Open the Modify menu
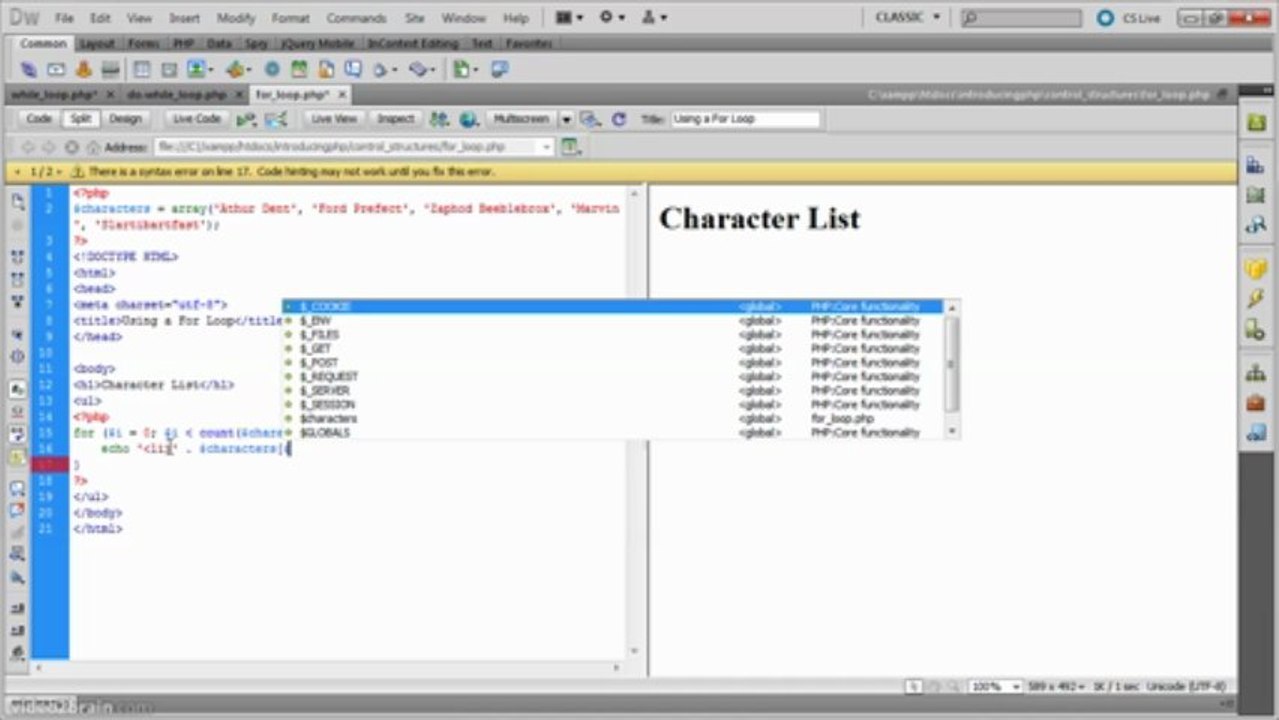The width and height of the screenshot is (1279, 720). [236, 18]
